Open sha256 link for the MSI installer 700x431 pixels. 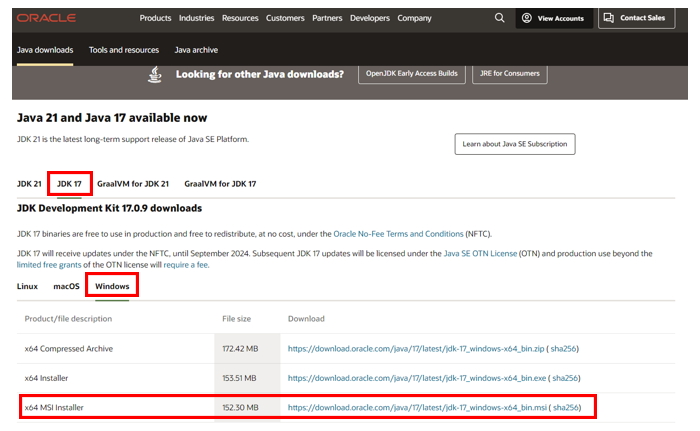click(566, 407)
